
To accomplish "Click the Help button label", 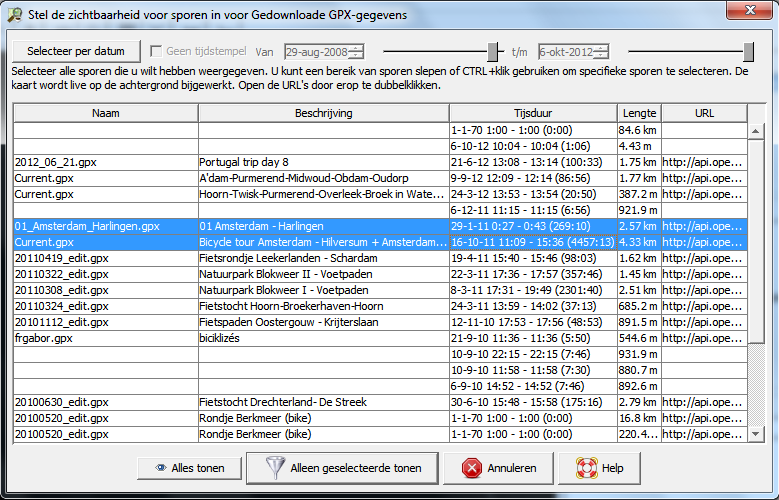I will [x=612, y=468].
